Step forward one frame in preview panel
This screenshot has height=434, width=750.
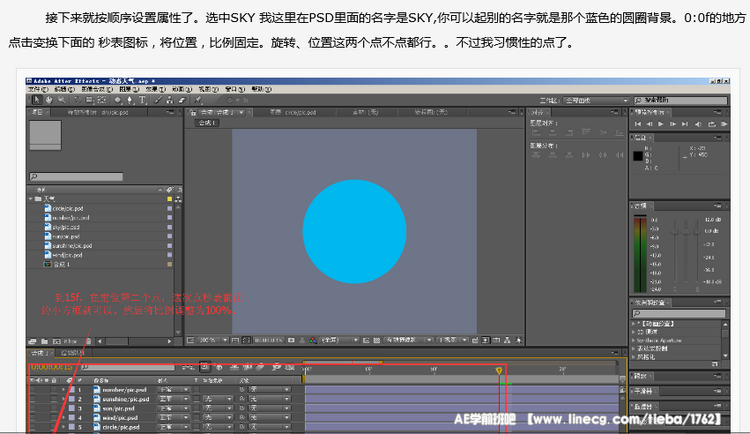point(673,124)
